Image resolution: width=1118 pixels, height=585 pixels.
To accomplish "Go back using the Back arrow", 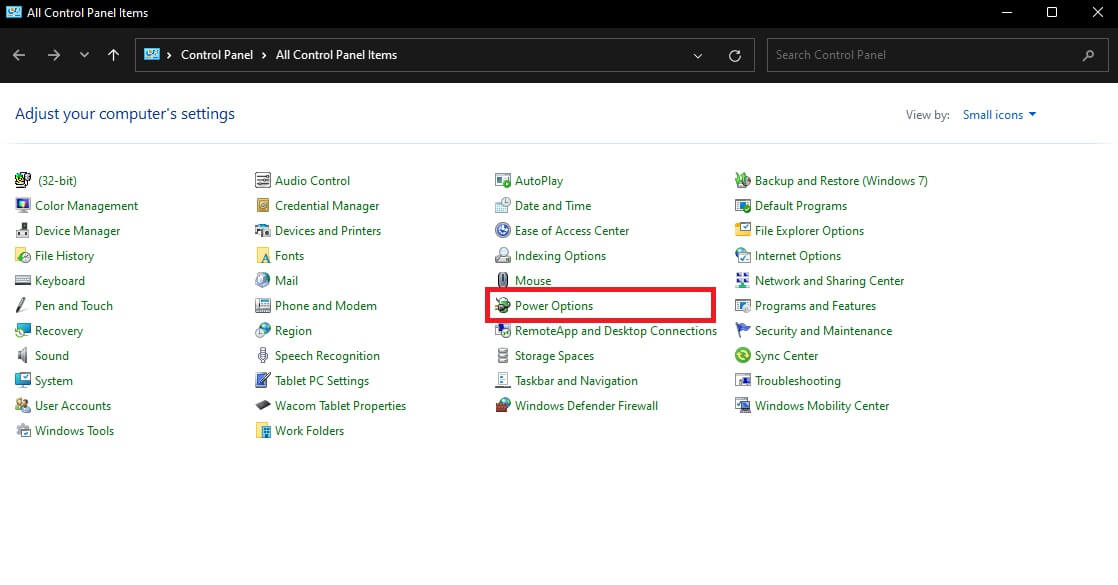I will click(19, 56).
